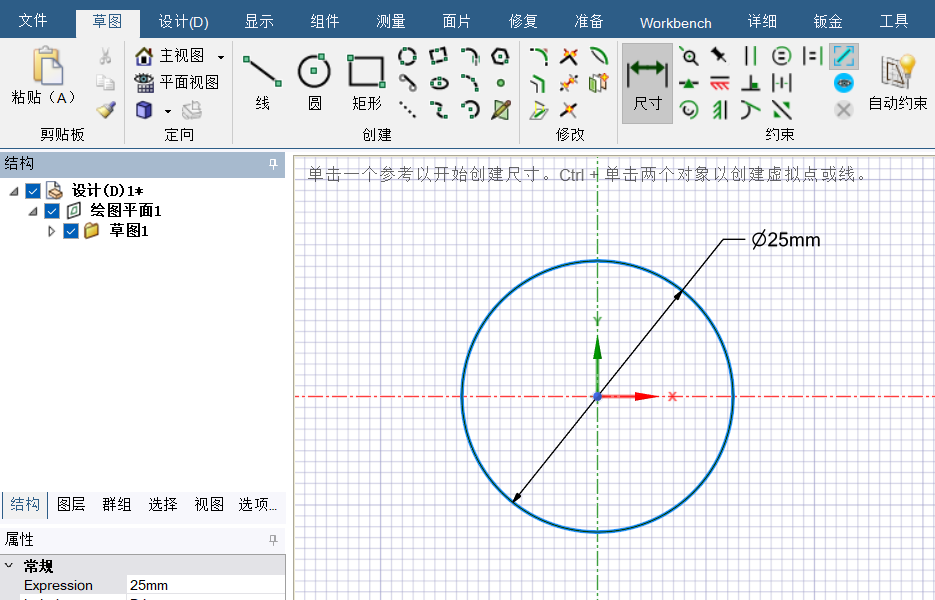Switch to the 测量 ribbon tab

(x=390, y=22)
